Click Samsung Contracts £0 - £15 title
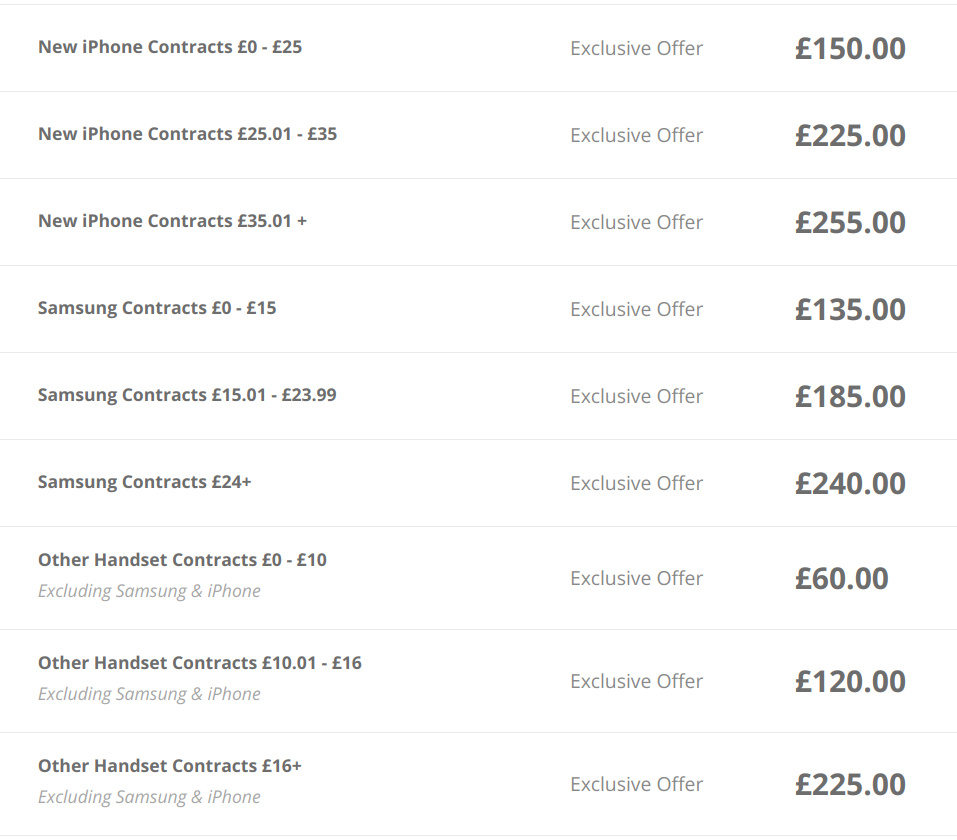 [x=157, y=308]
